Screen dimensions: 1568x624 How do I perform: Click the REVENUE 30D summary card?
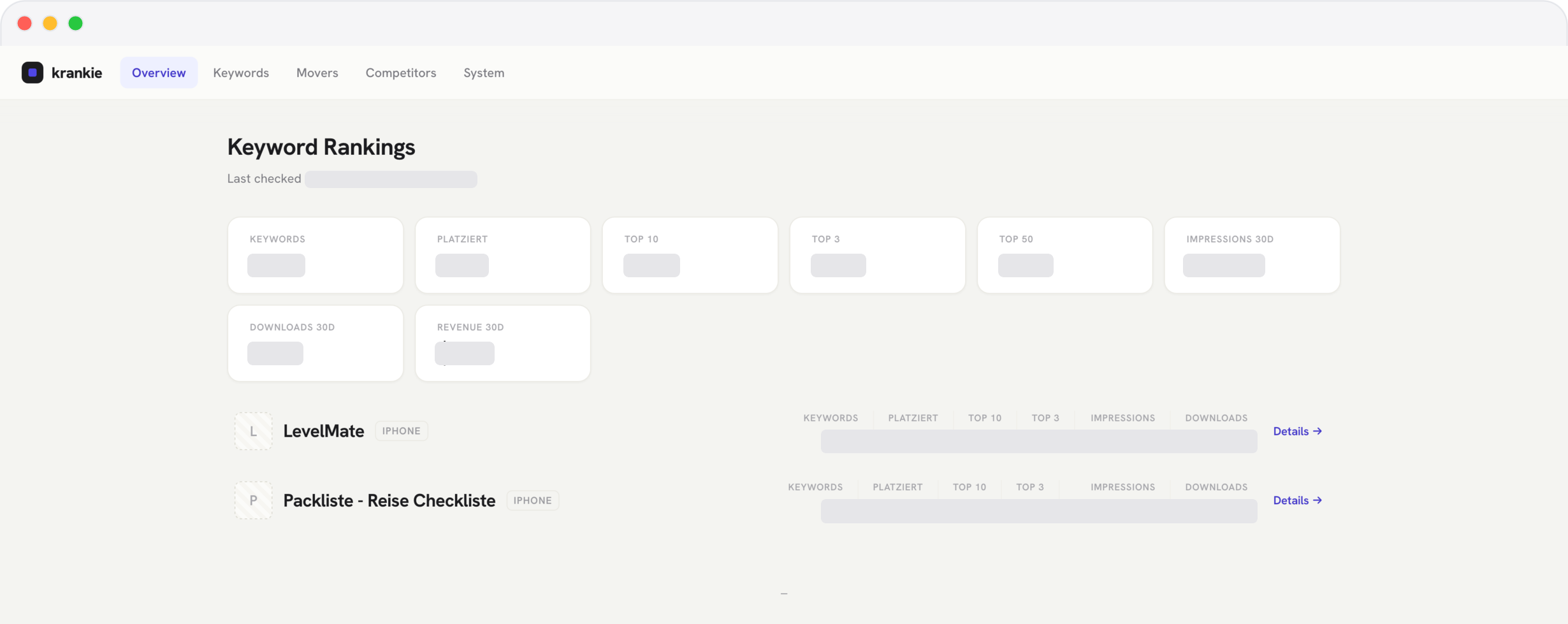coord(503,344)
